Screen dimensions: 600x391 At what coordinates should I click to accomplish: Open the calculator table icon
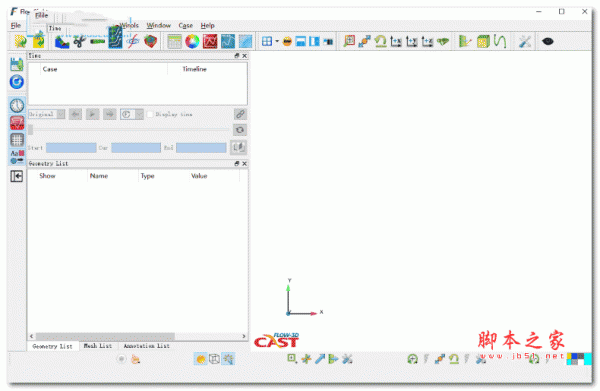174,41
